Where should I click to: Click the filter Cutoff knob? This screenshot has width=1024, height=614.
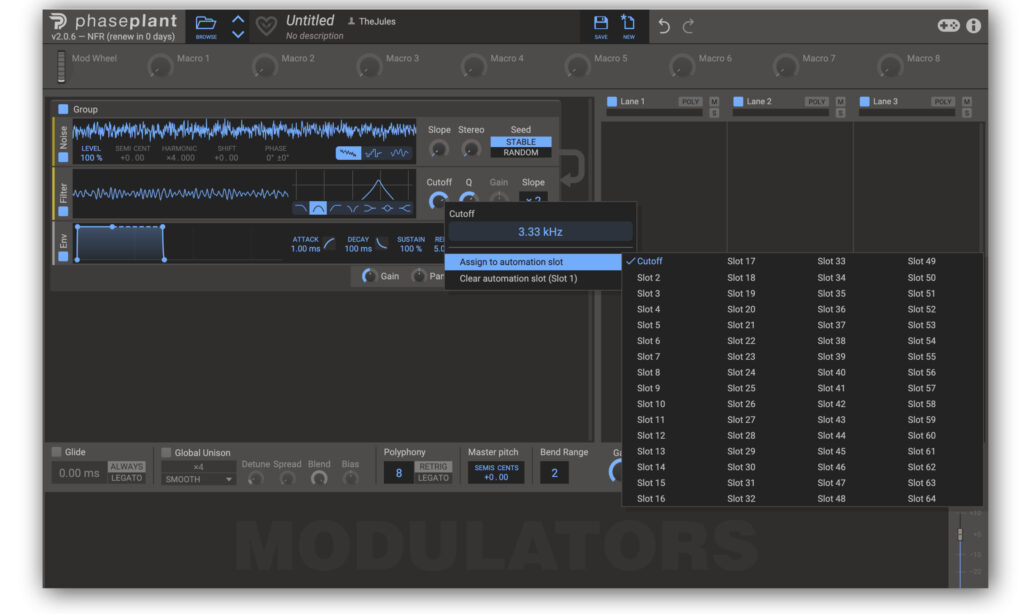(x=438, y=199)
